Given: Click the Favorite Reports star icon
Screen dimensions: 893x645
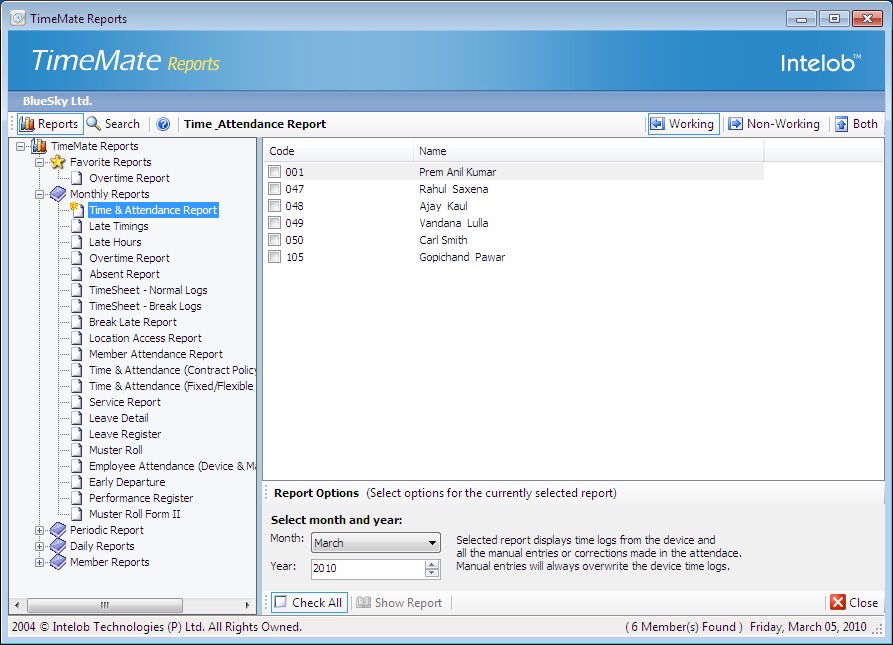Looking at the screenshot, I should tap(58, 162).
